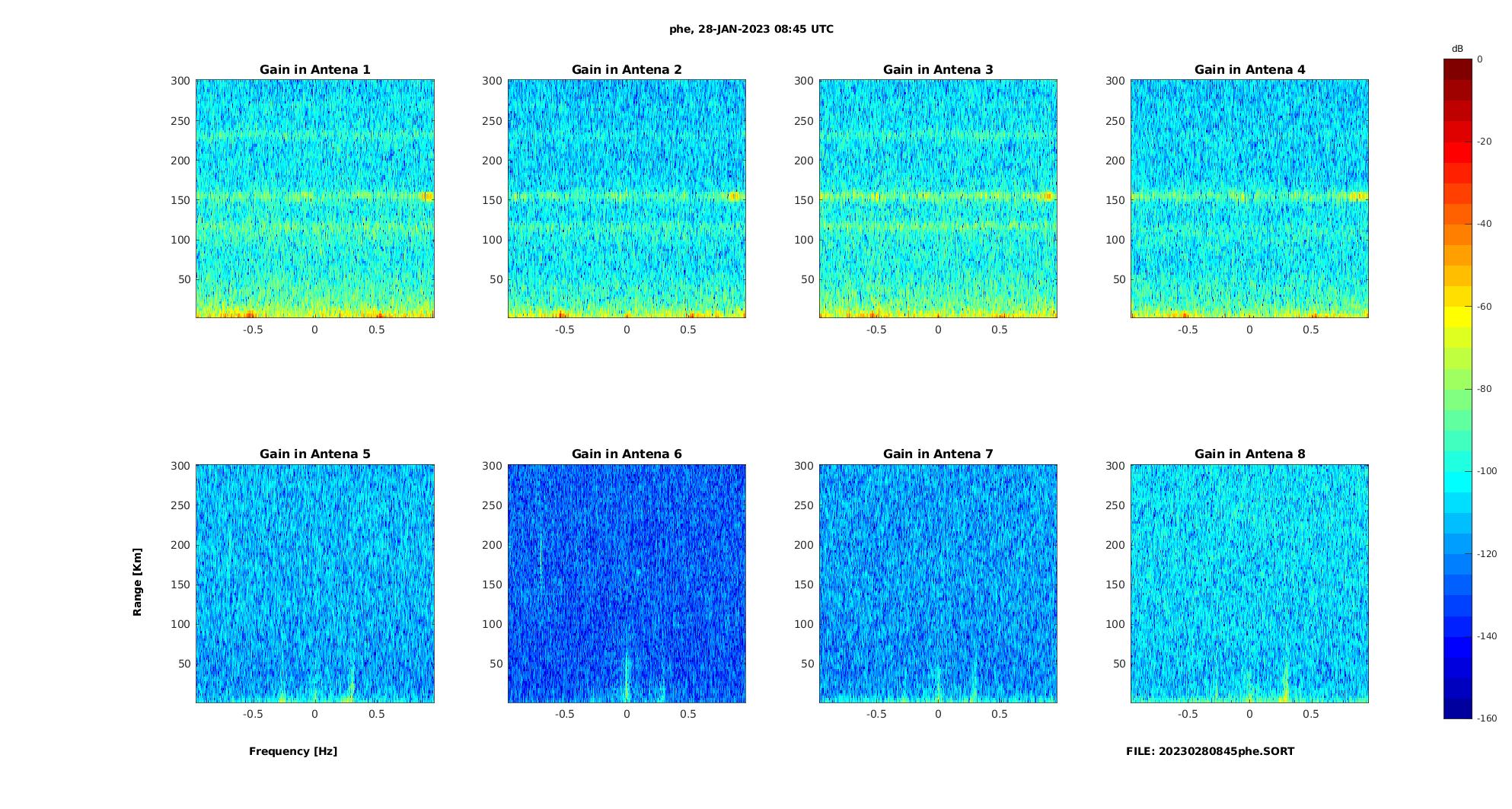Viewport: 1512px width, 809px height.
Task: Click the Gain in Antena 7 title
Action: 938,454
